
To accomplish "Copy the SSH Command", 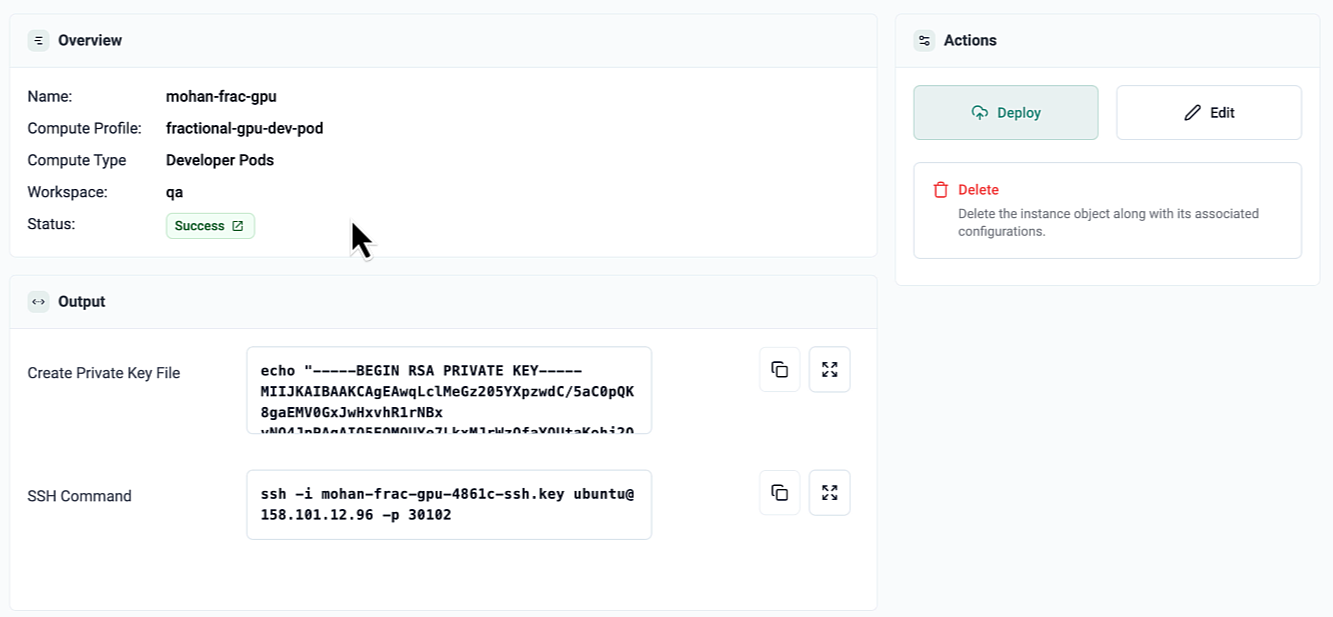I will click(x=779, y=492).
